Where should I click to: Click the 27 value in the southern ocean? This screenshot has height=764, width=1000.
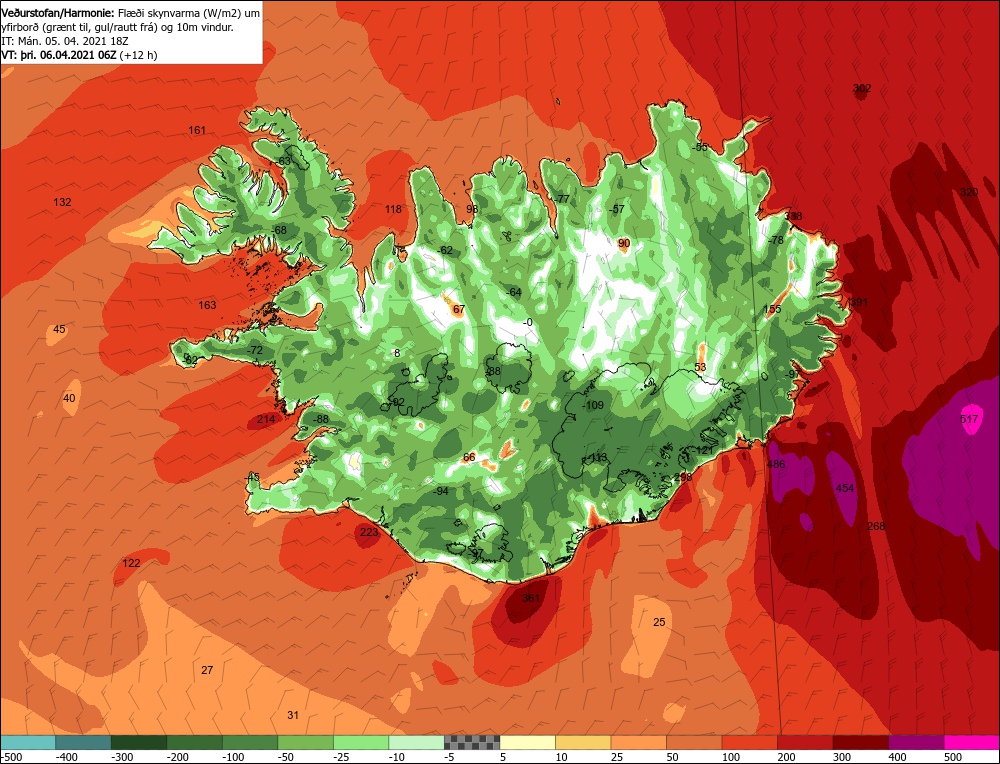tap(207, 670)
